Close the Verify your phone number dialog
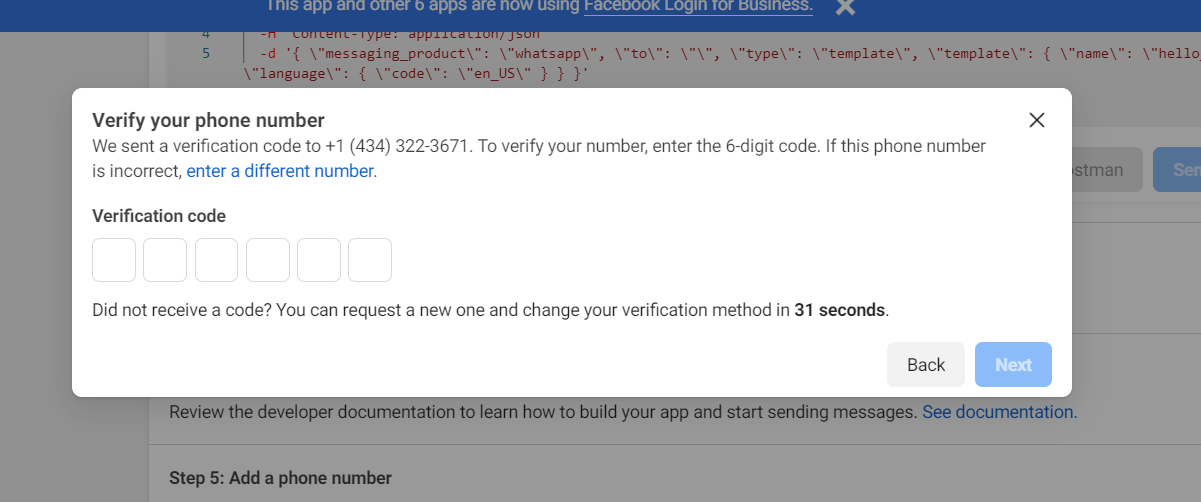 point(1037,120)
